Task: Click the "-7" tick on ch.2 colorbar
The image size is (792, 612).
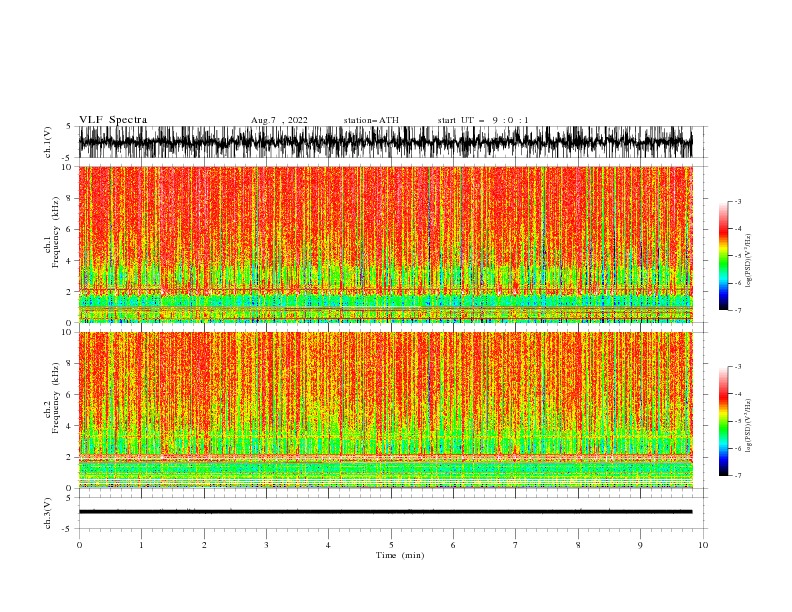Action: (737, 475)
